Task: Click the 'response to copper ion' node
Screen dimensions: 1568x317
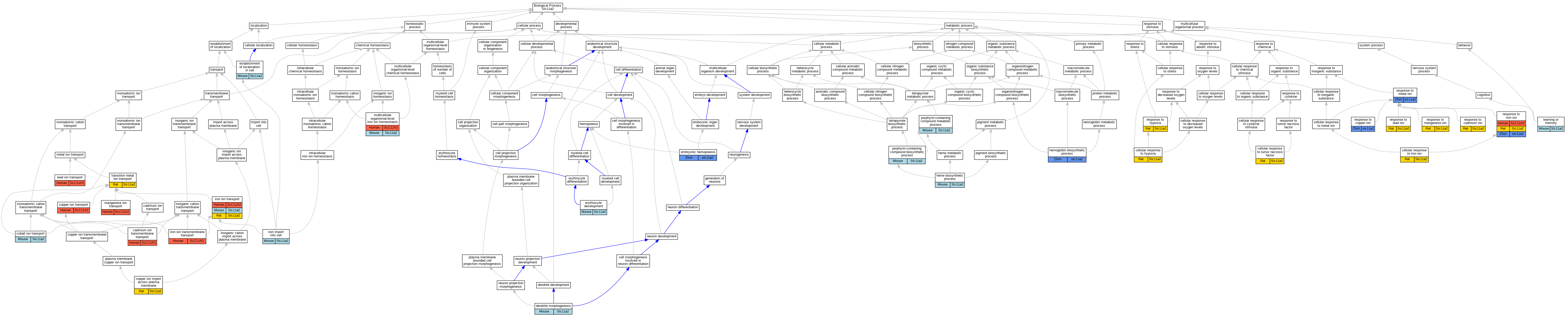Action: (x=1363, y=124)
